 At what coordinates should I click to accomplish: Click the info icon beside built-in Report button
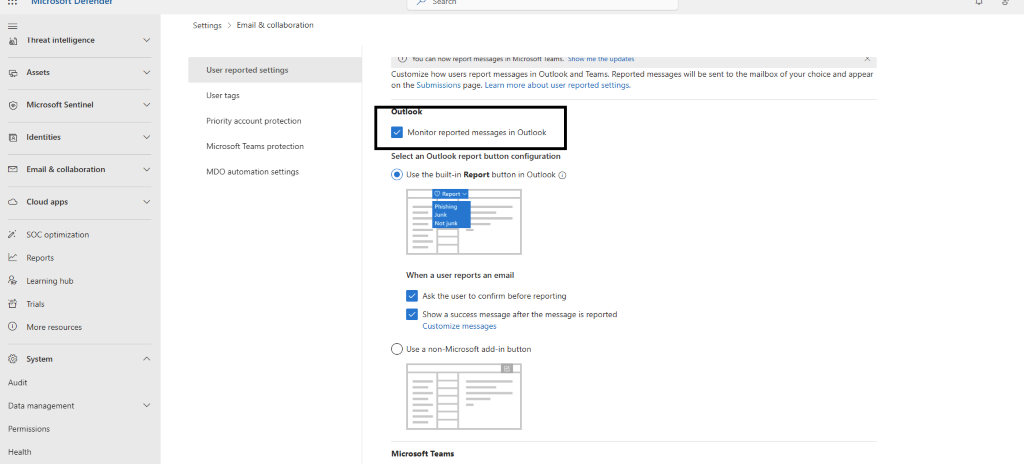pyautogui.click(x=562, y=175)
